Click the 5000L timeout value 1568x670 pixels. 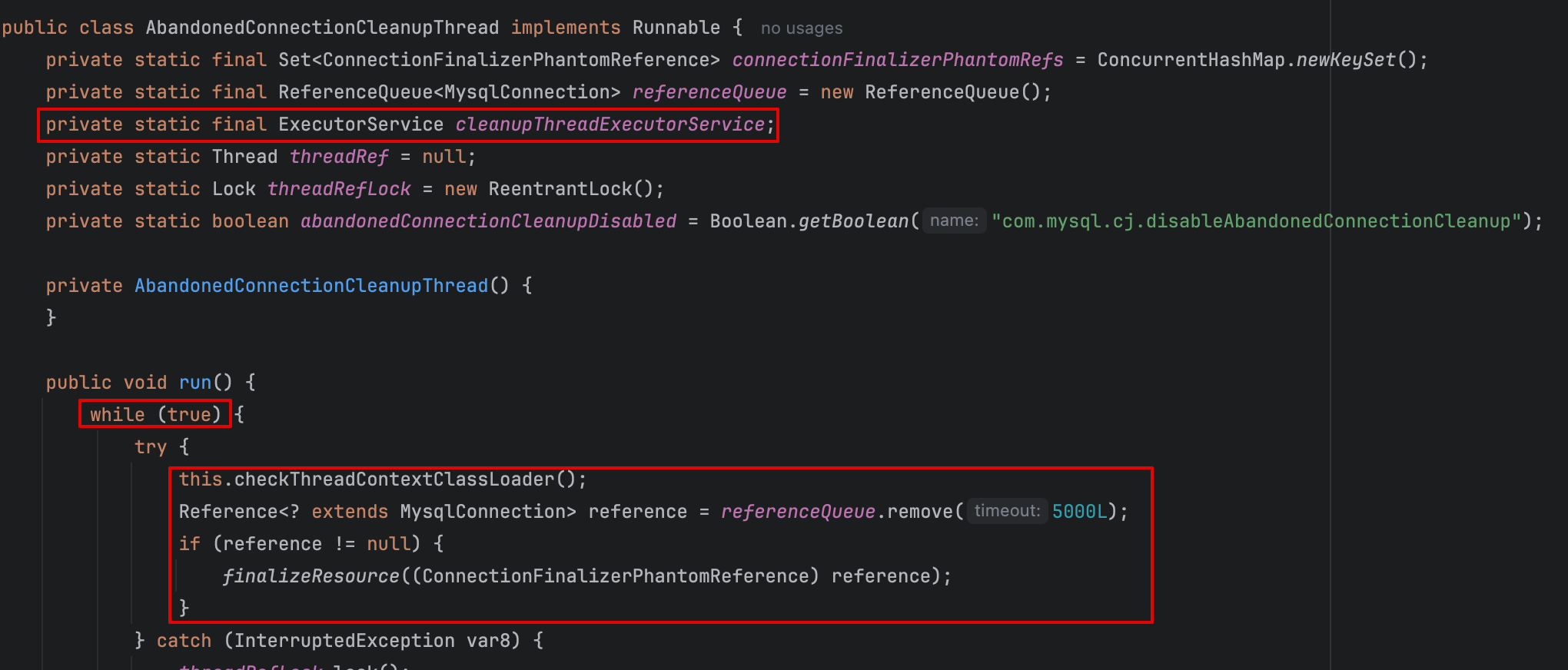[1079, 512]
